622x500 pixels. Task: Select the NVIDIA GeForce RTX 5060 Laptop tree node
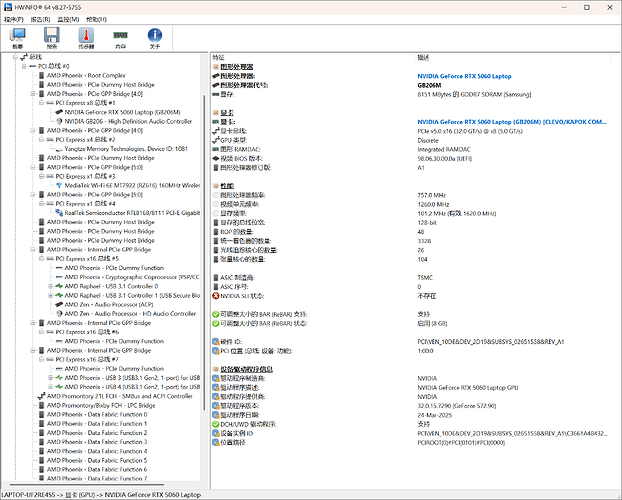122,112
